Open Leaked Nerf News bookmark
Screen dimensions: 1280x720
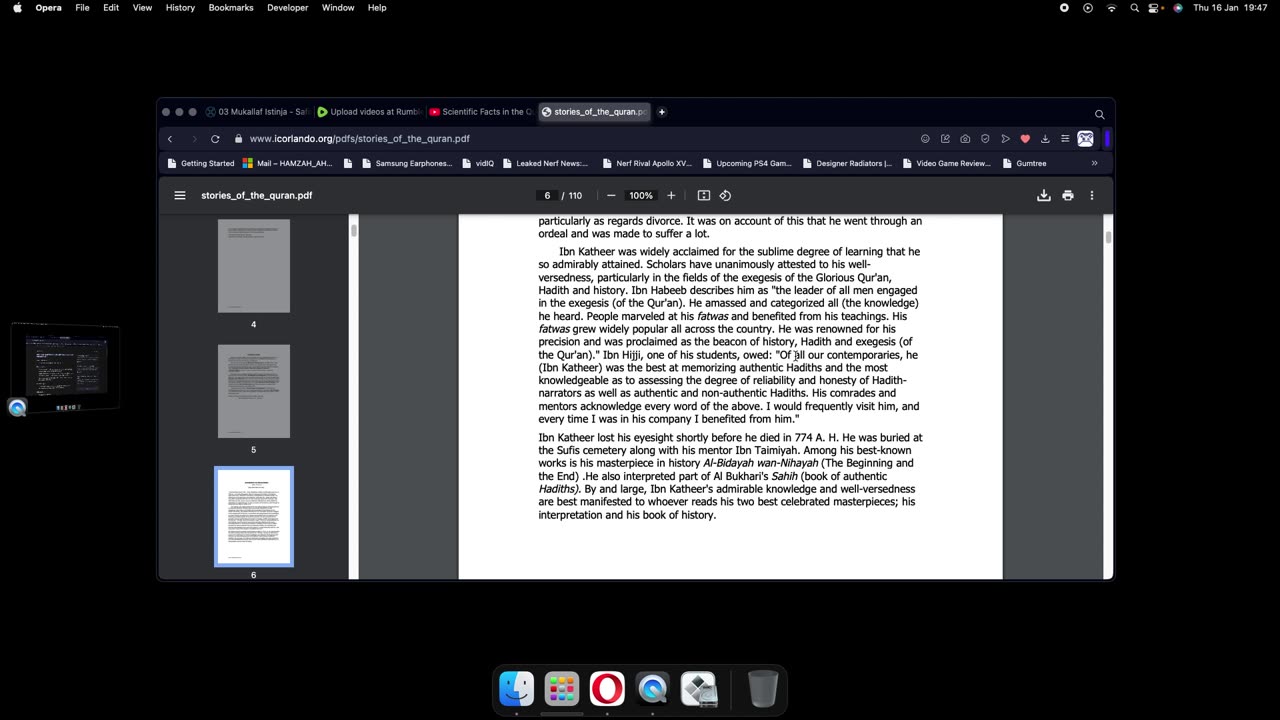coord(546,163)
